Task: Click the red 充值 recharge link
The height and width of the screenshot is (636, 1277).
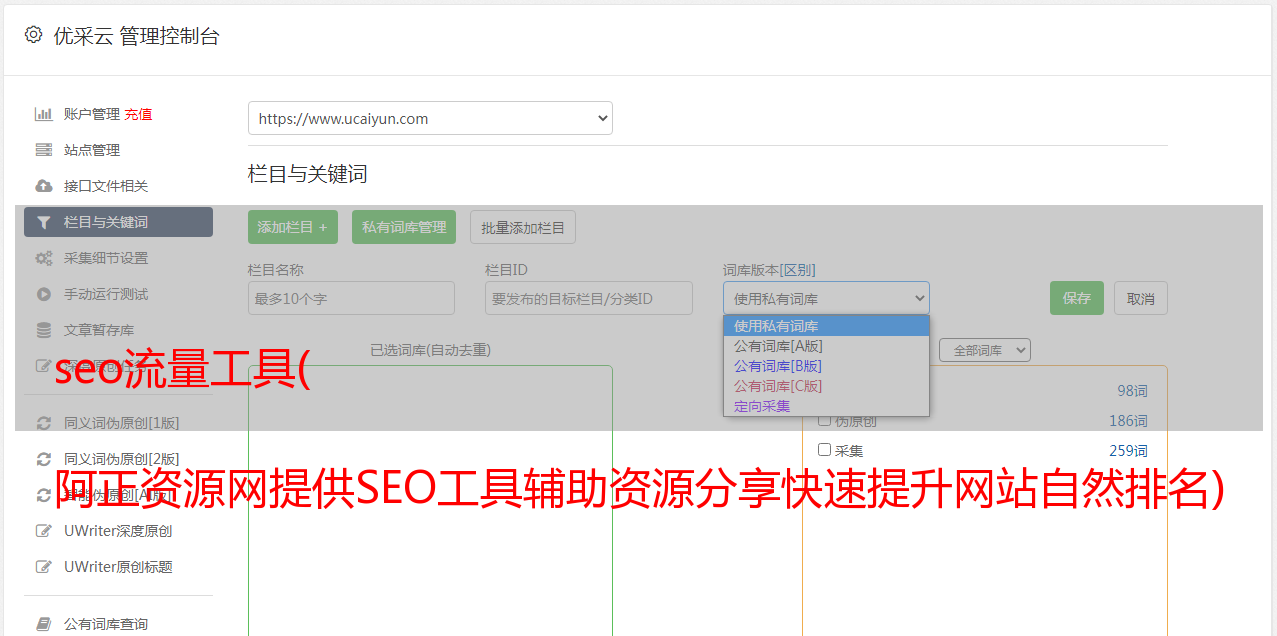Action: (138, 114)
